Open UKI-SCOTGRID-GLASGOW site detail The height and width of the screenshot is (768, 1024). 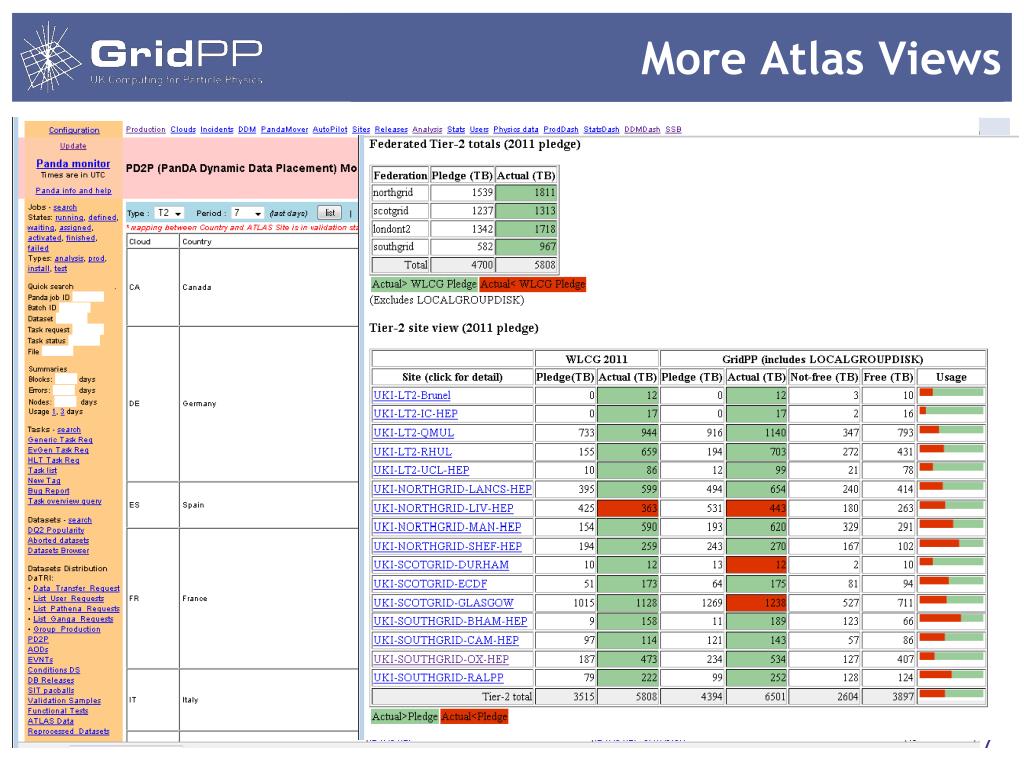(x=443, y=602)
